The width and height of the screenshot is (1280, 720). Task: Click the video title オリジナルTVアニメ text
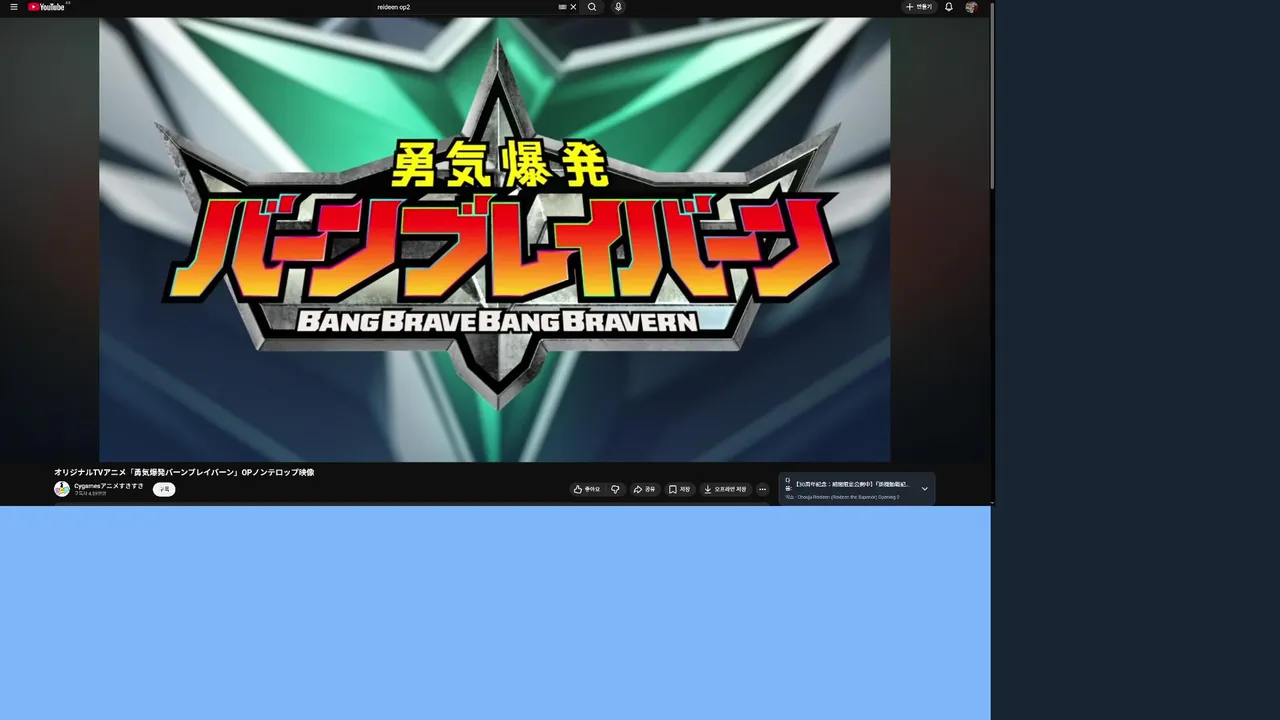[184, 472]
